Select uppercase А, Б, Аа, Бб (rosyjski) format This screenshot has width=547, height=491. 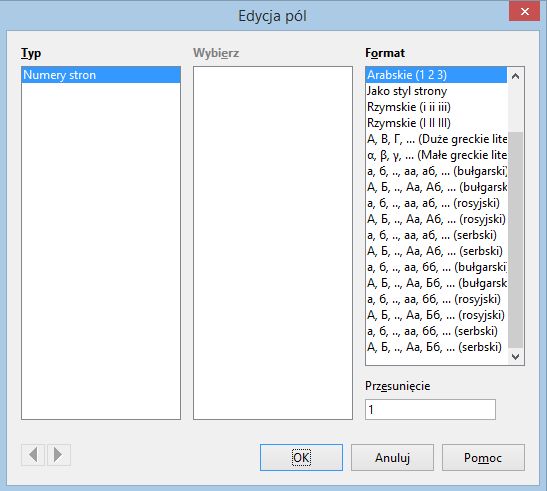click(x=436, y=315)
